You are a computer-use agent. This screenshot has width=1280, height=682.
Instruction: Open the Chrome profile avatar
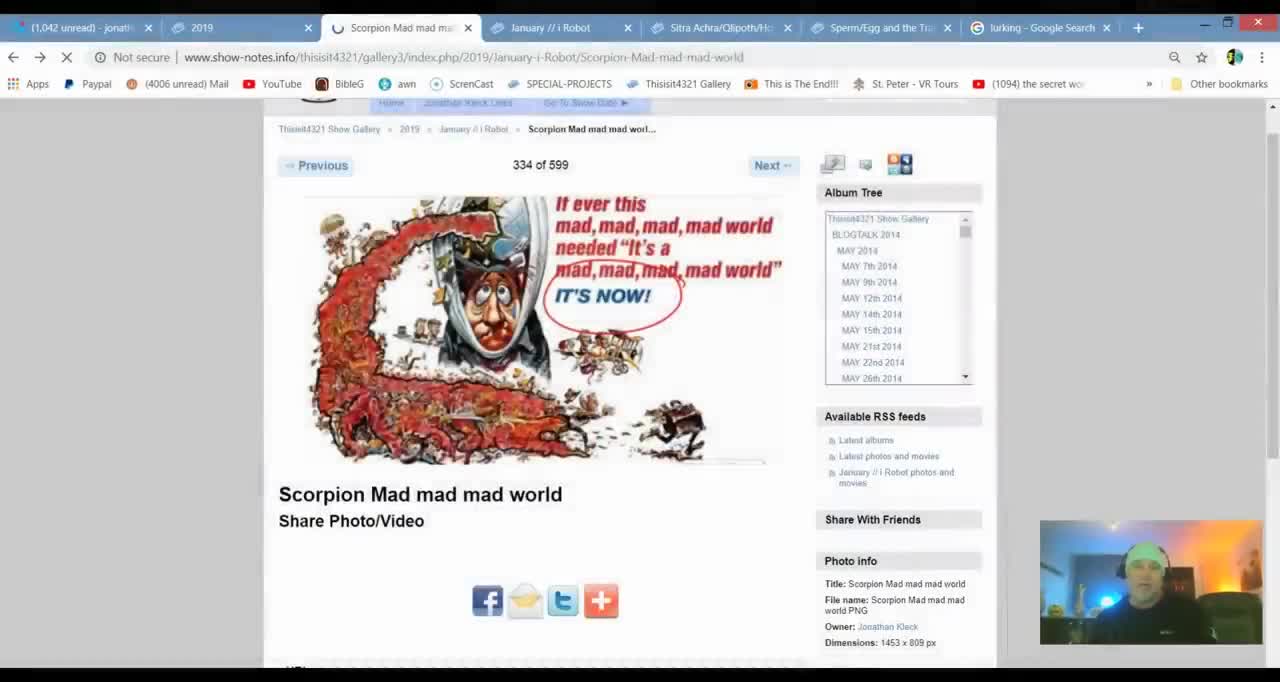tap(1235, 57)
